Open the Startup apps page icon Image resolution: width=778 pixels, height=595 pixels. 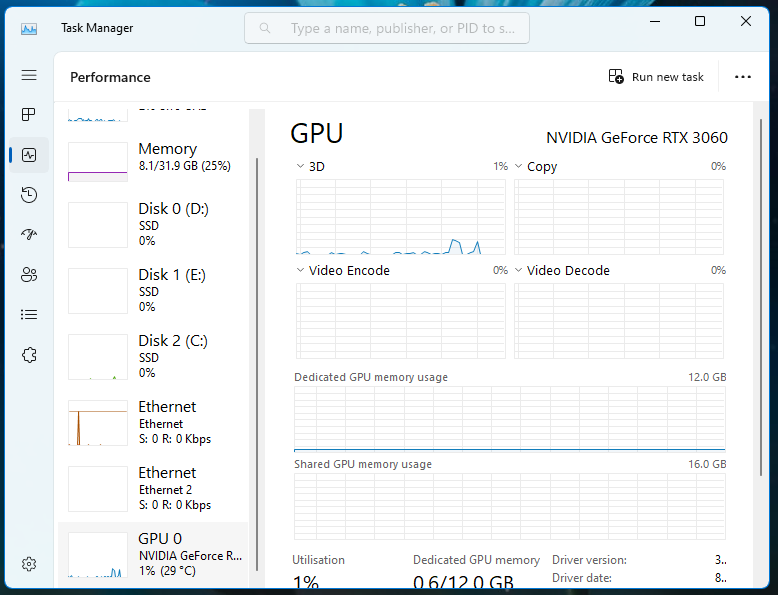tap(29, 234)
